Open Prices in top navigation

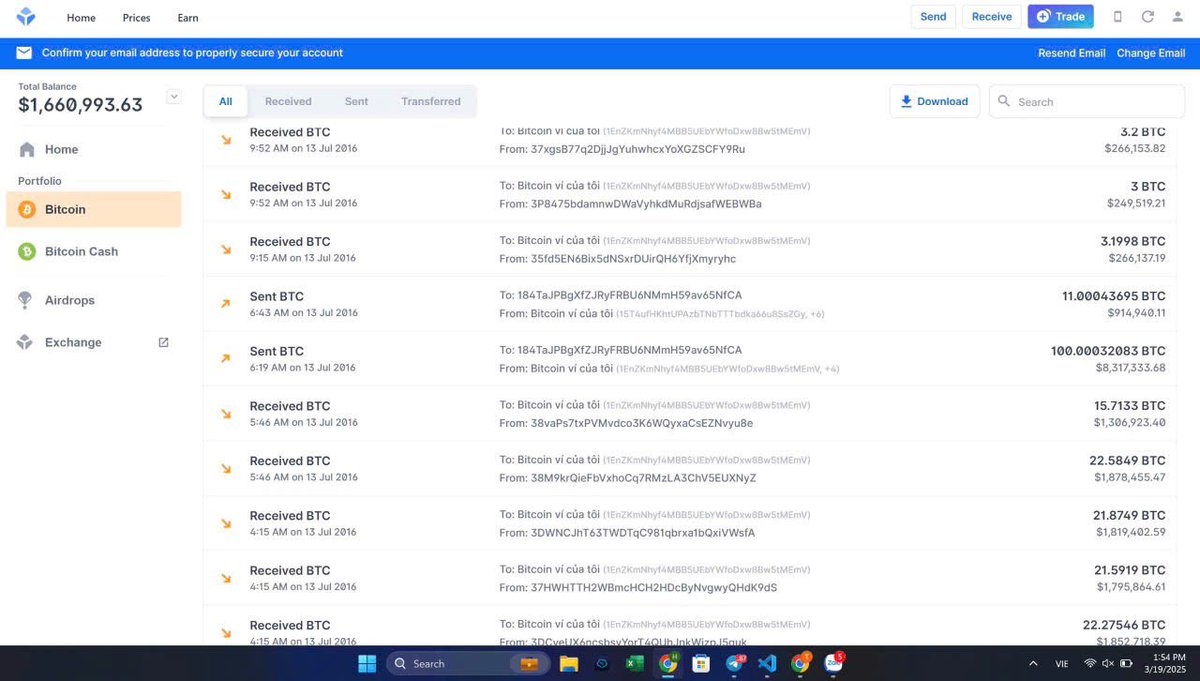pos(137,18)
